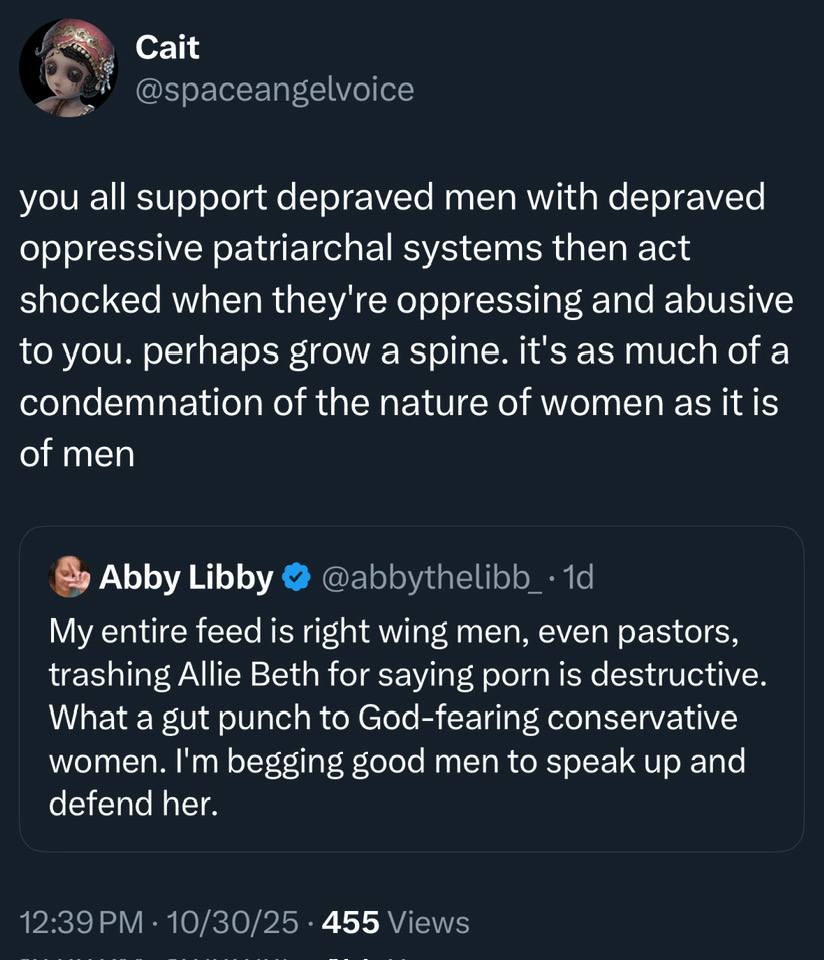Click the main tweet text by Cait

[x=400, y=325]
